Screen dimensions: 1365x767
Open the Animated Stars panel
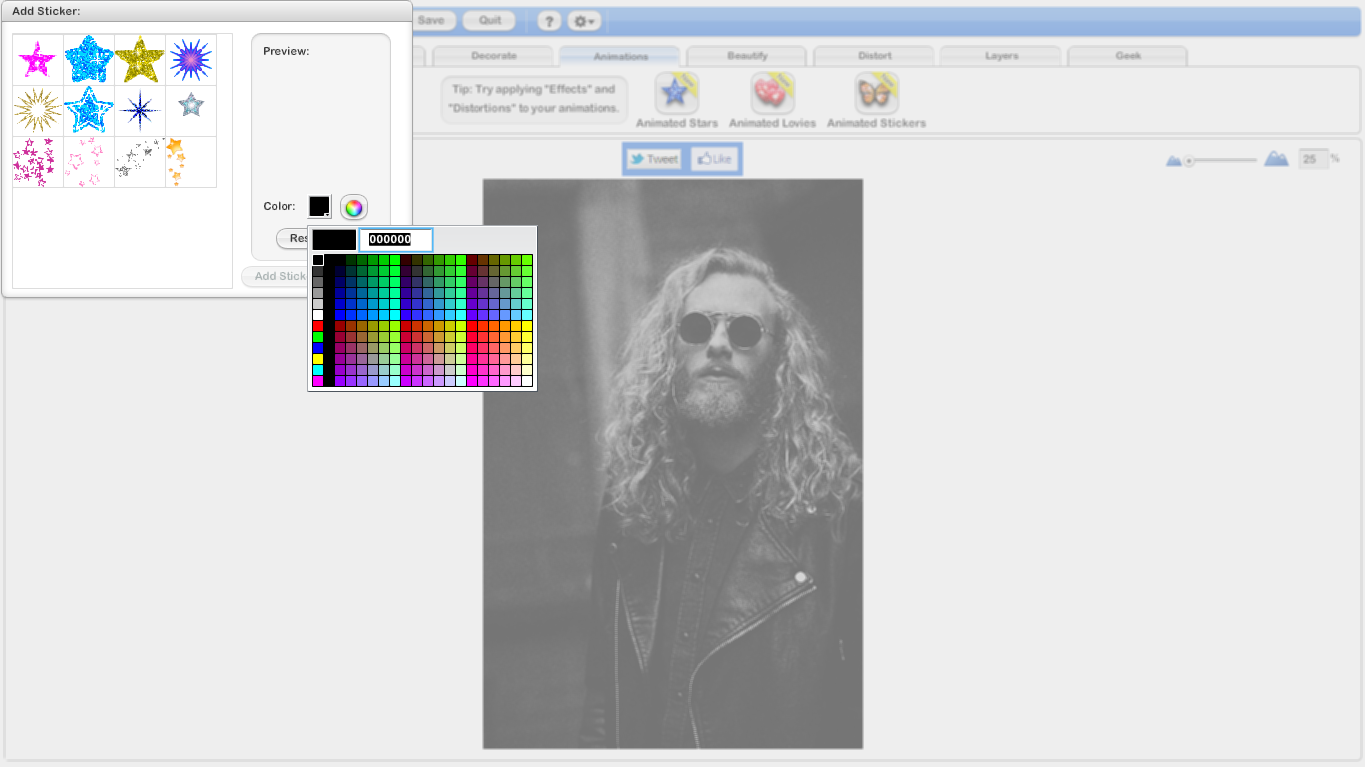675,92
